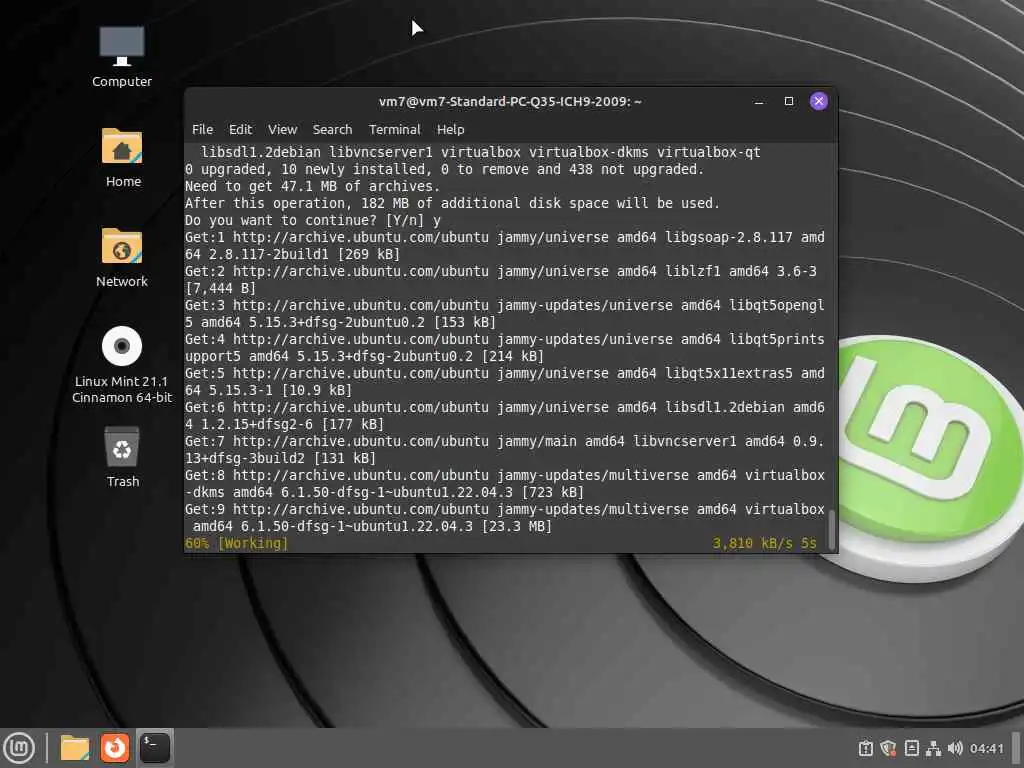
Task: Open the system notifications tray icon
Action: pos(866,748)
